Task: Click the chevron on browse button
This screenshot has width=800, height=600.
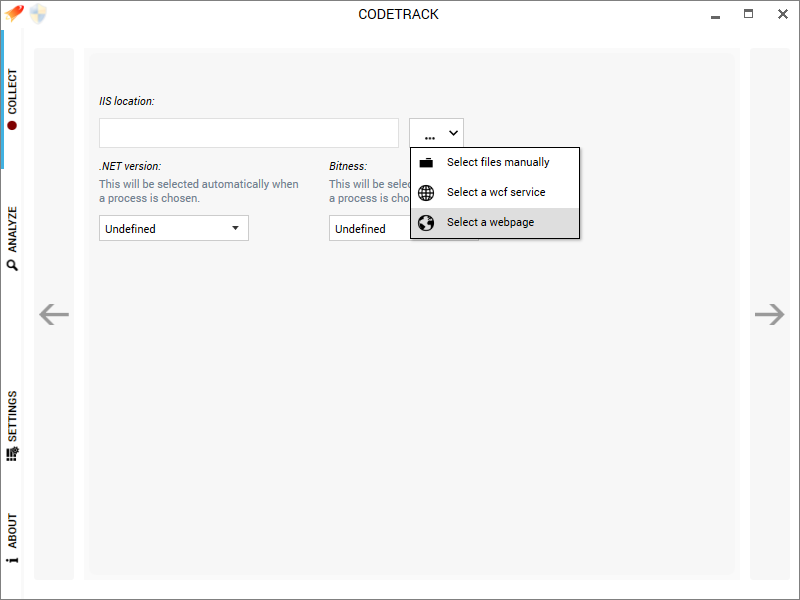Action: [453, 133]
